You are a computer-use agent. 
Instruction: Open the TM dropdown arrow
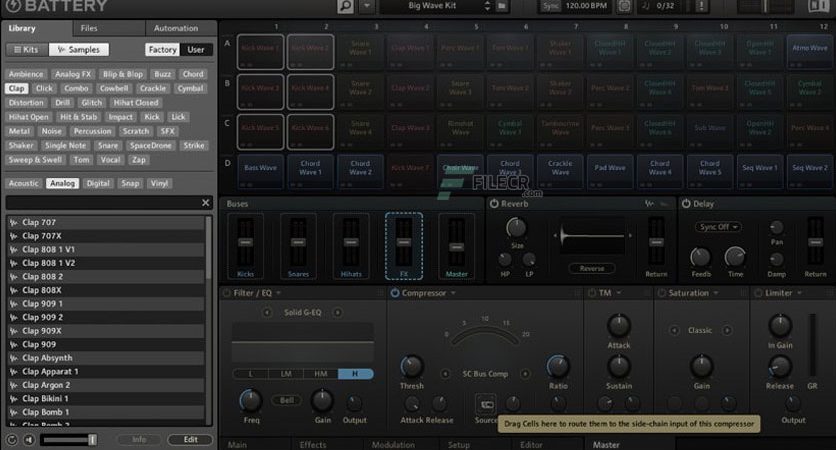(x=619, y=293)
